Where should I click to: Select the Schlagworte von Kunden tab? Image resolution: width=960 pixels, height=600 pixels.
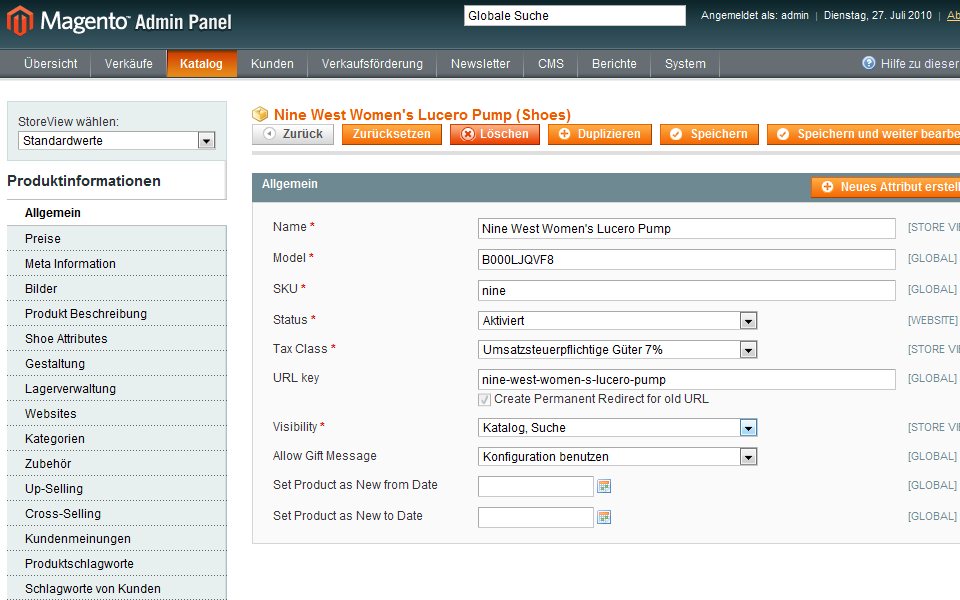116,589
